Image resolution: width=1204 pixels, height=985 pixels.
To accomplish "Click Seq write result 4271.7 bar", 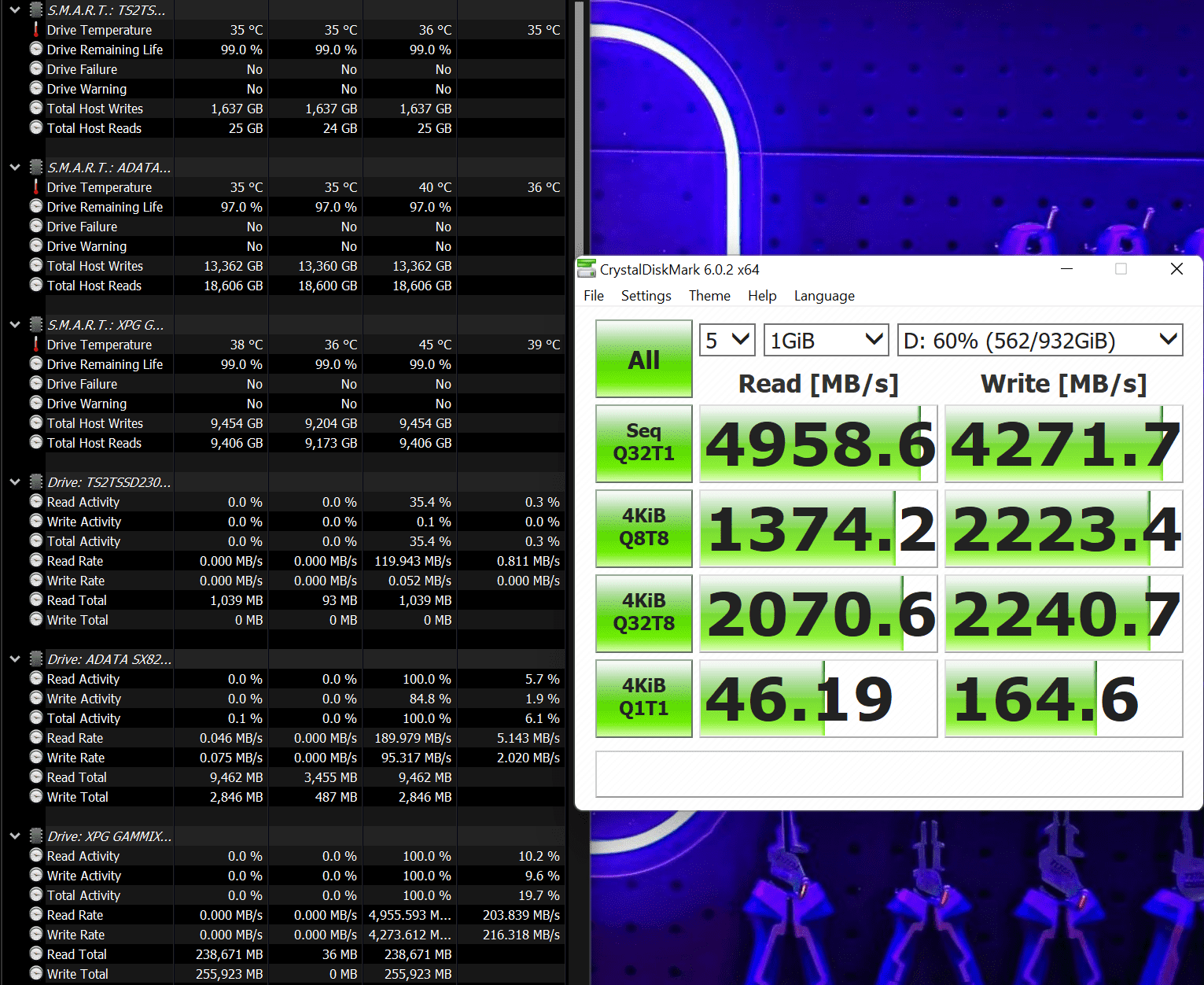I will click(1064, 444).
